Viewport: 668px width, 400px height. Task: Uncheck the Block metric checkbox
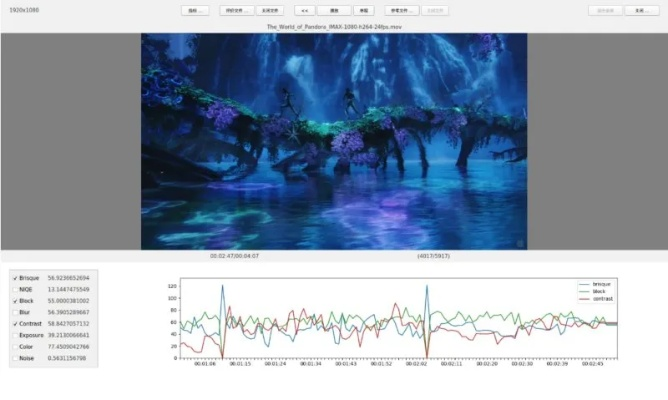point(14,300)
